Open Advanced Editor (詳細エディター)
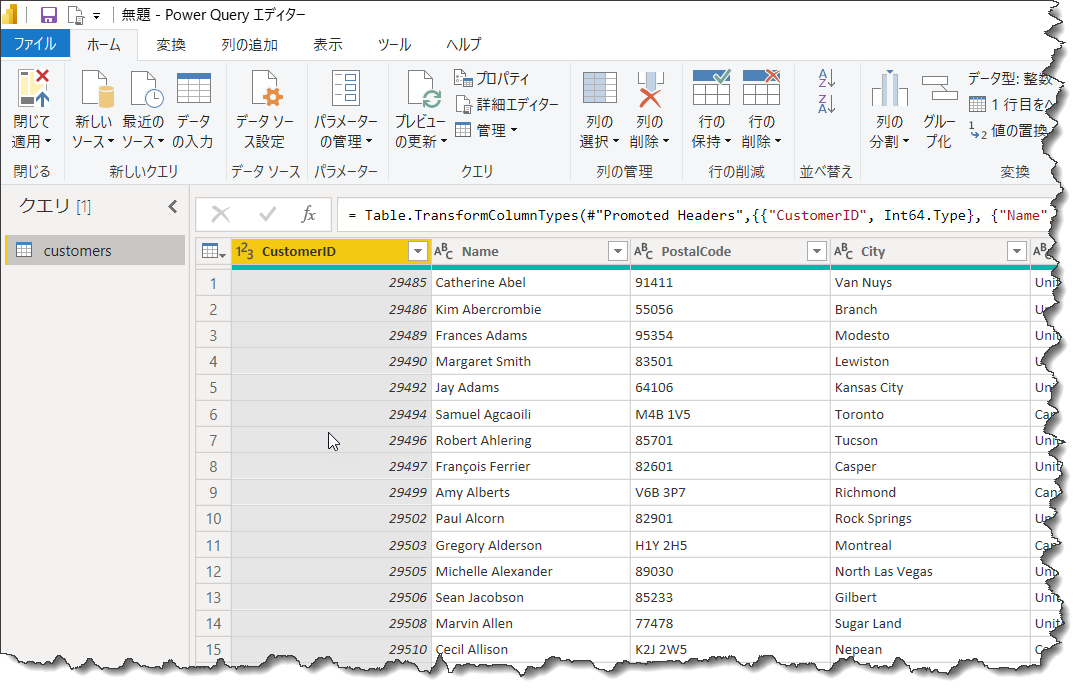The image size is (1088, 698). pos(507,104)
